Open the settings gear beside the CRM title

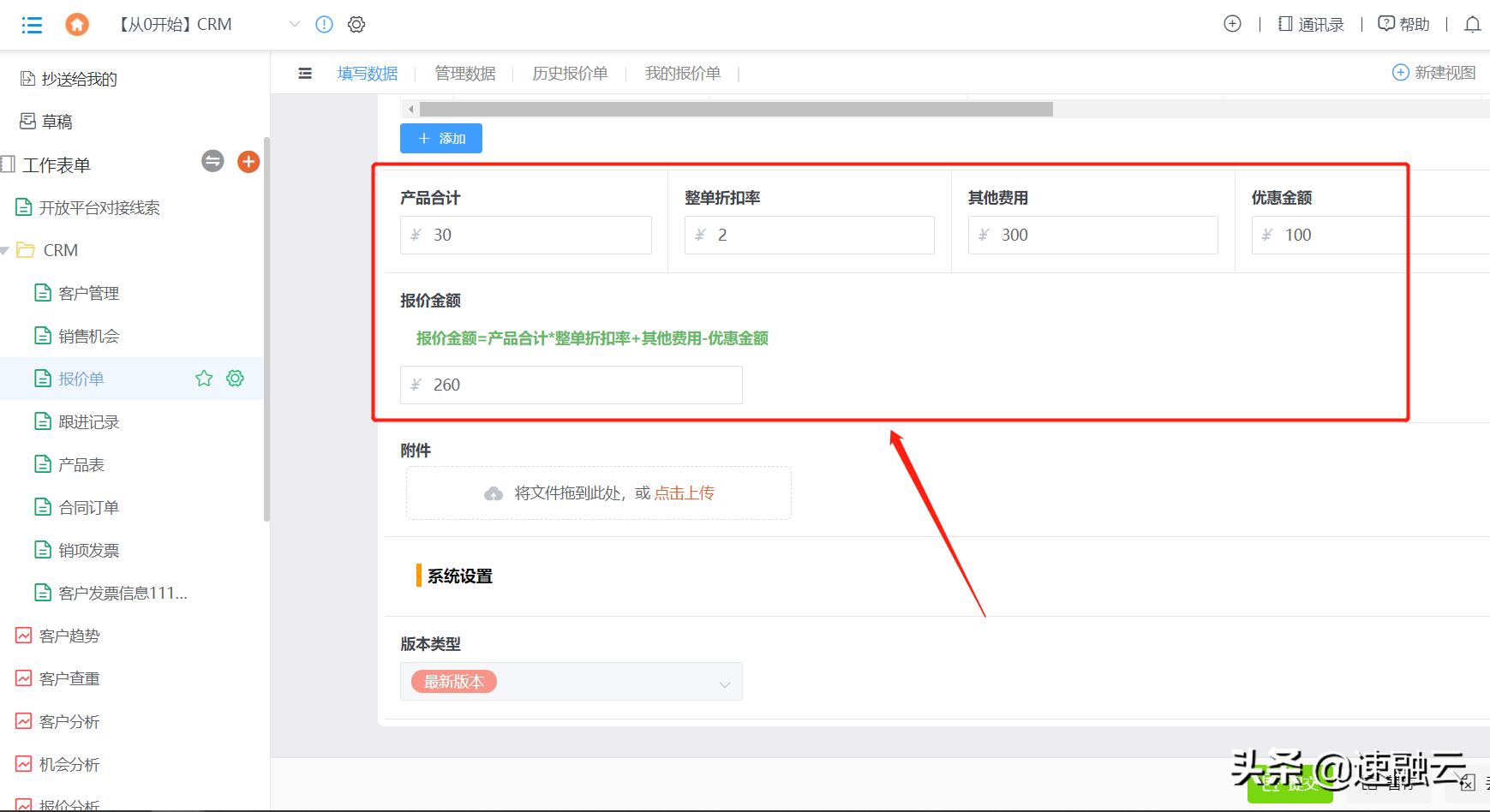pyautogui.click(x=356, y=24)
